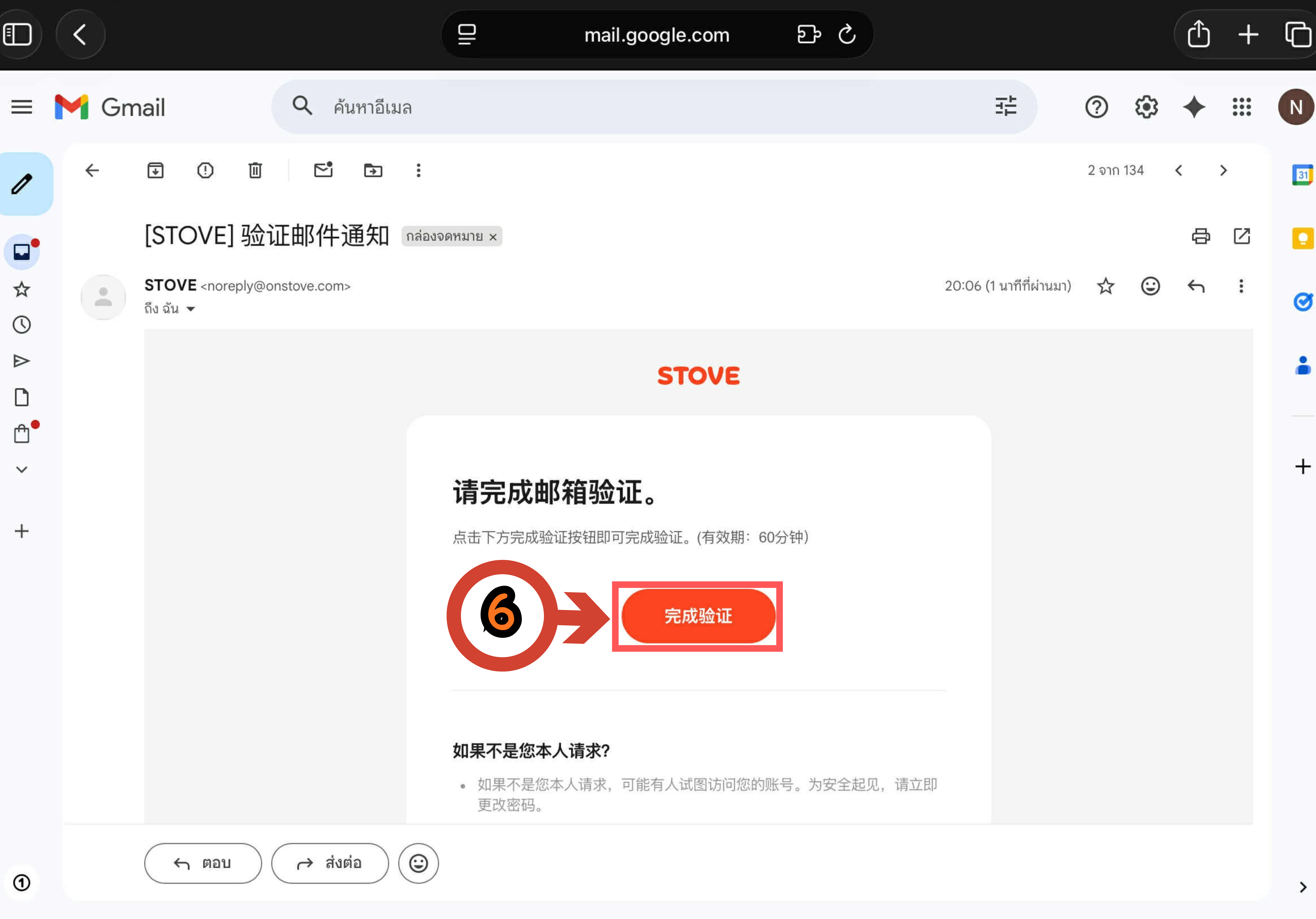Move the email to another folder
Screen dimensions: 1316x919
pos(373,170)
